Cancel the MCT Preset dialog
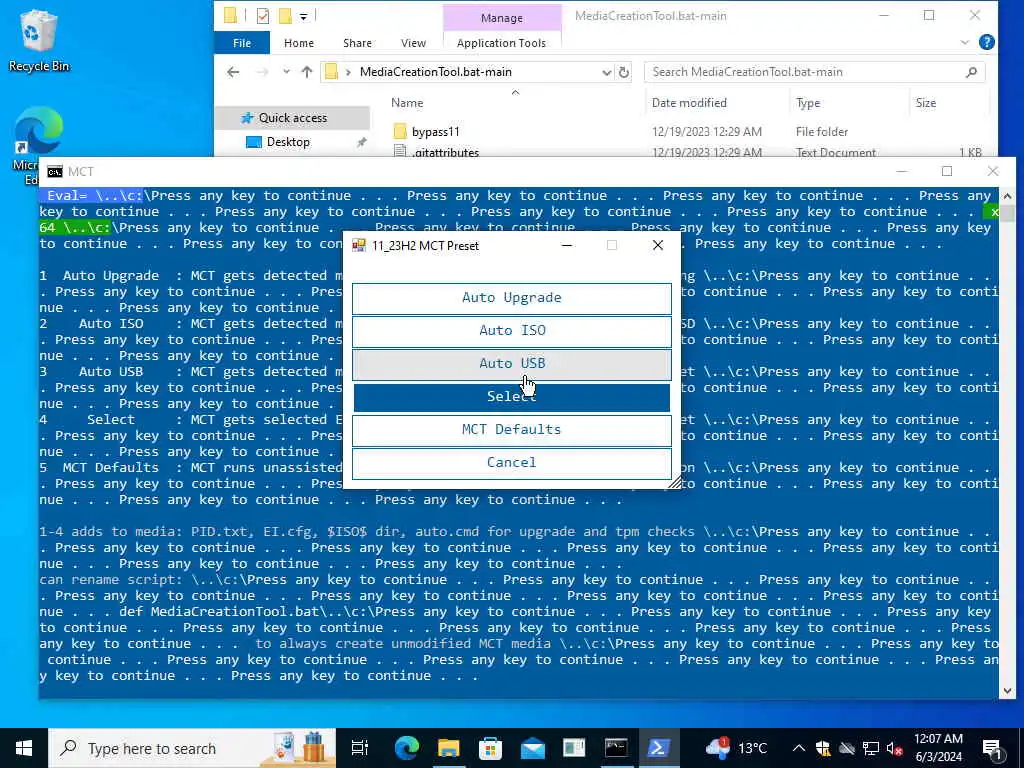Screen dimensions: 1024x768 click(511, 462)
